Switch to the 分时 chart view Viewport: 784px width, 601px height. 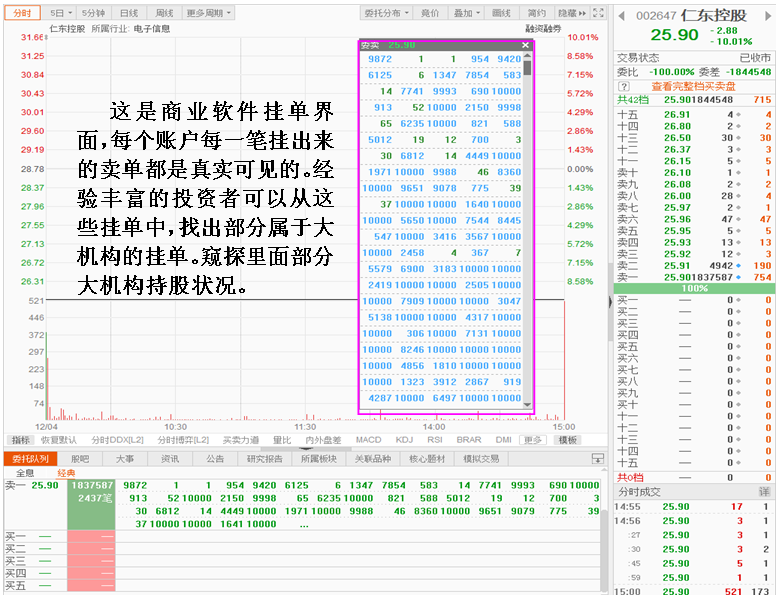[x=22, y=13]
